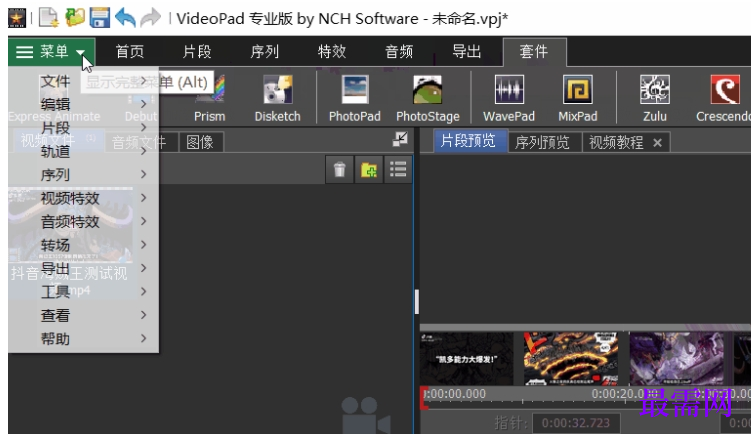Screen dimensions: 751x434
Task: Expand the 序列 submenu in the menu
Action: click(83, 174)
